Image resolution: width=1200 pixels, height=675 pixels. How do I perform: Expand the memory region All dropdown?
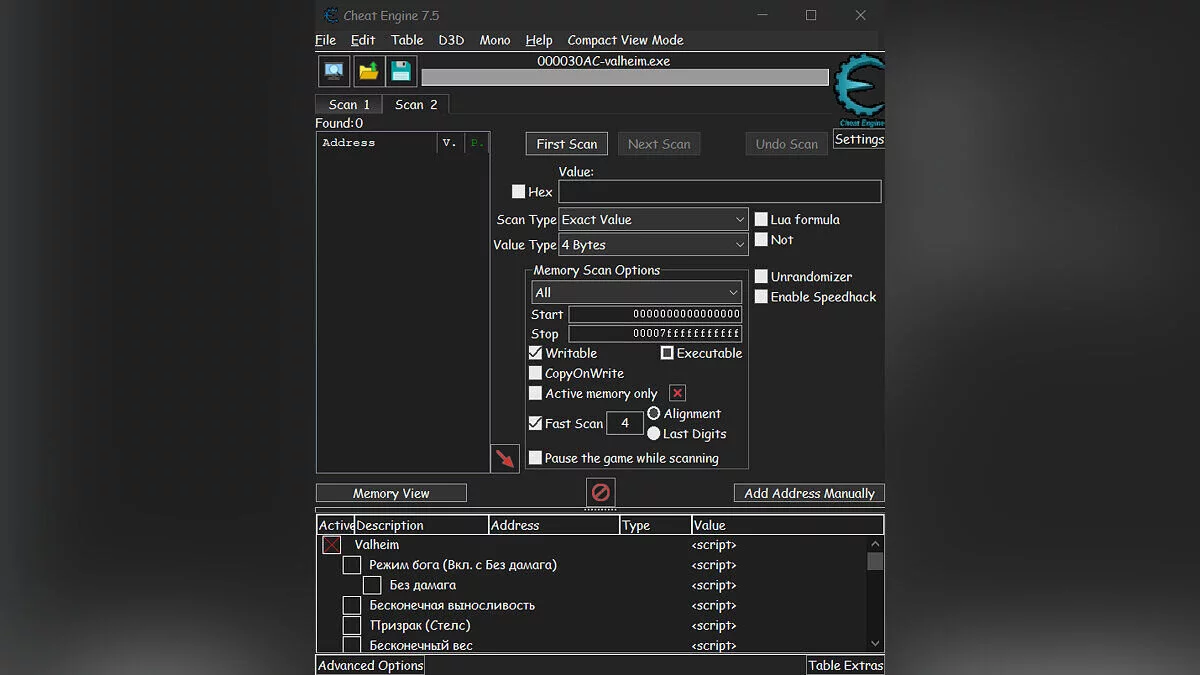[x=636, y=293]
